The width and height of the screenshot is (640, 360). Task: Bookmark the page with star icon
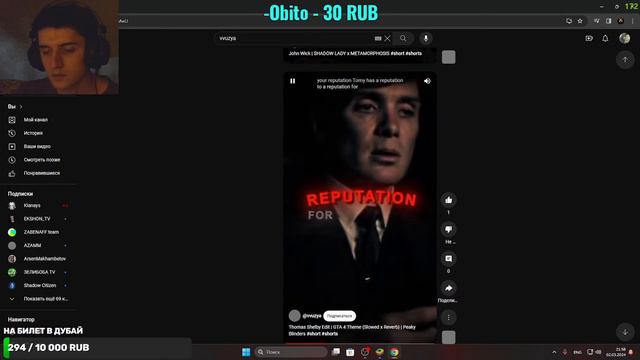pyautogui.click(x=580, y=21)
